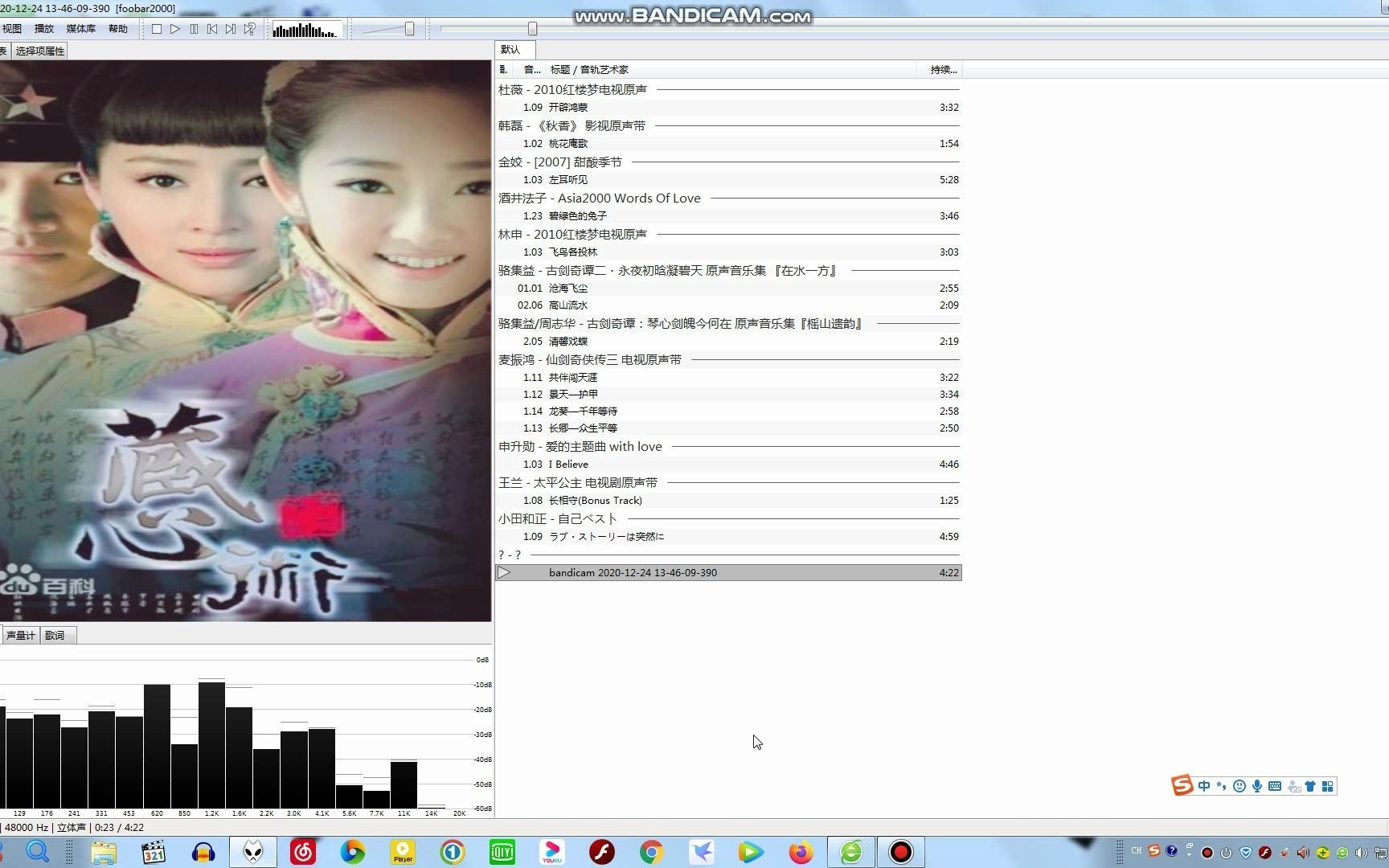Select the track 沧海飞尘
Image resolution: width=1389 pixels, height=868 pixels.
(728, 288)
